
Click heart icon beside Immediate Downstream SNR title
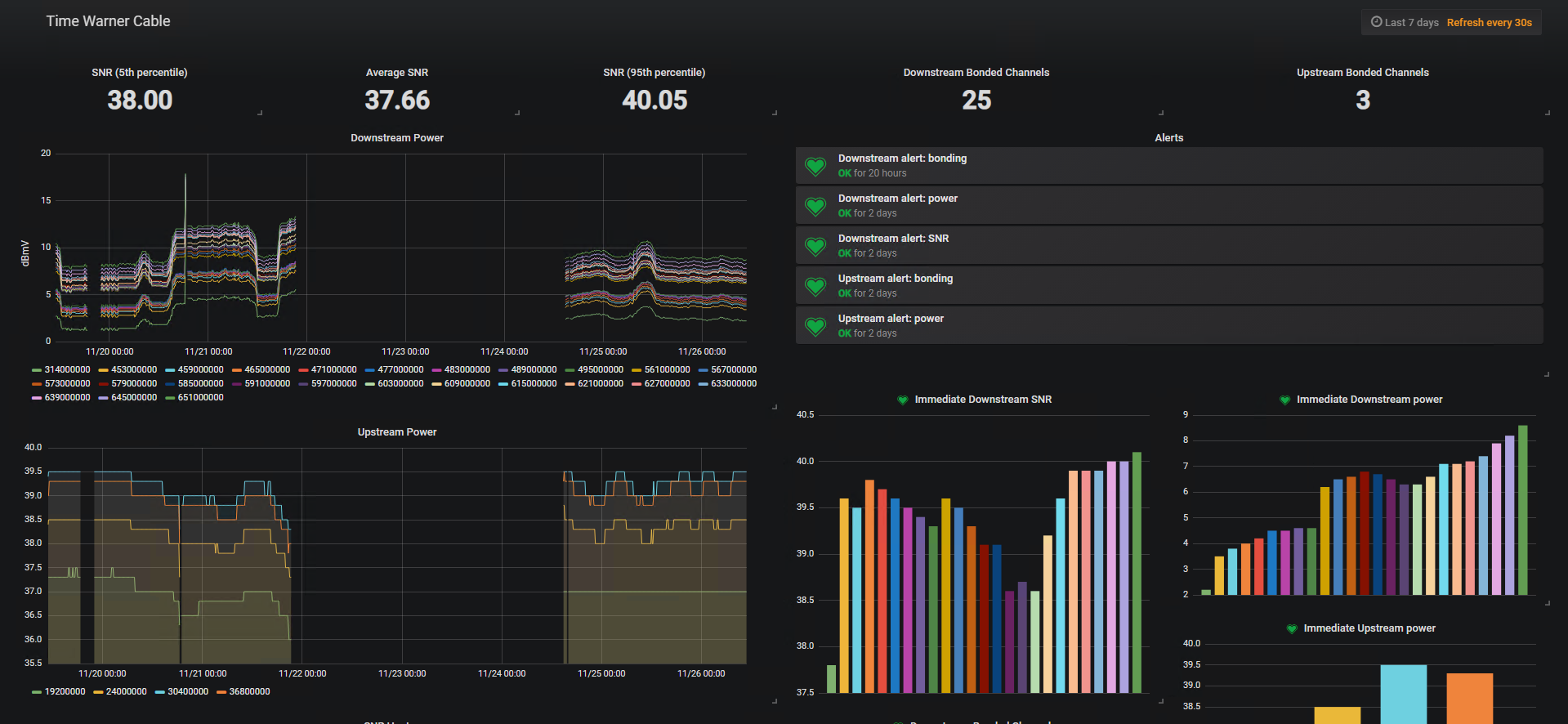[x=903, y=400]
